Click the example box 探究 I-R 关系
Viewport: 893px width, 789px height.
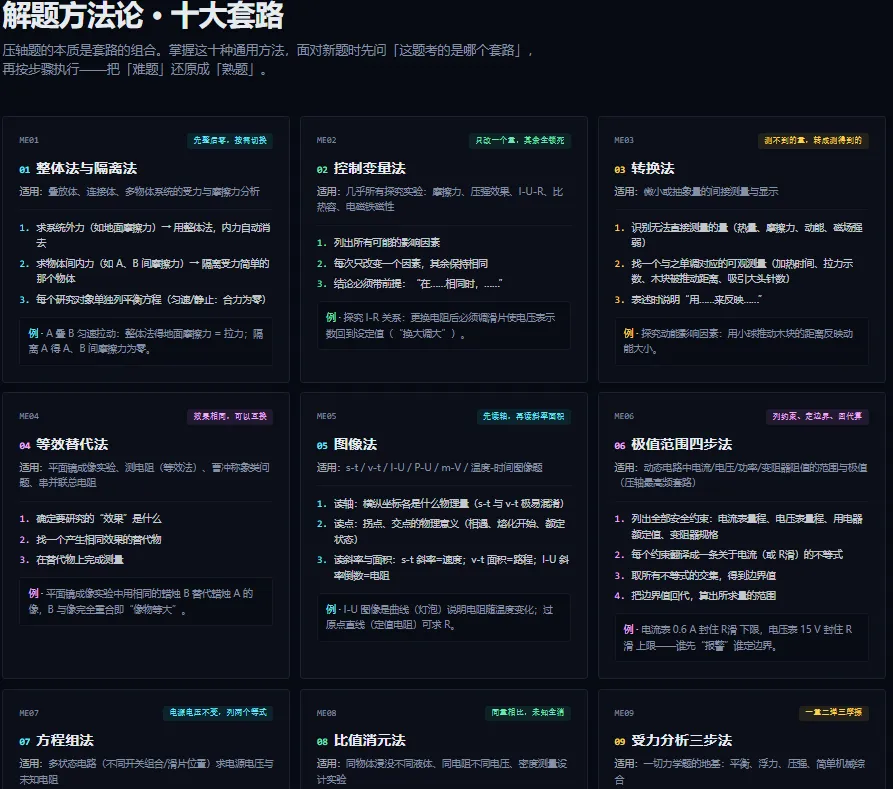tap(444, 325)
